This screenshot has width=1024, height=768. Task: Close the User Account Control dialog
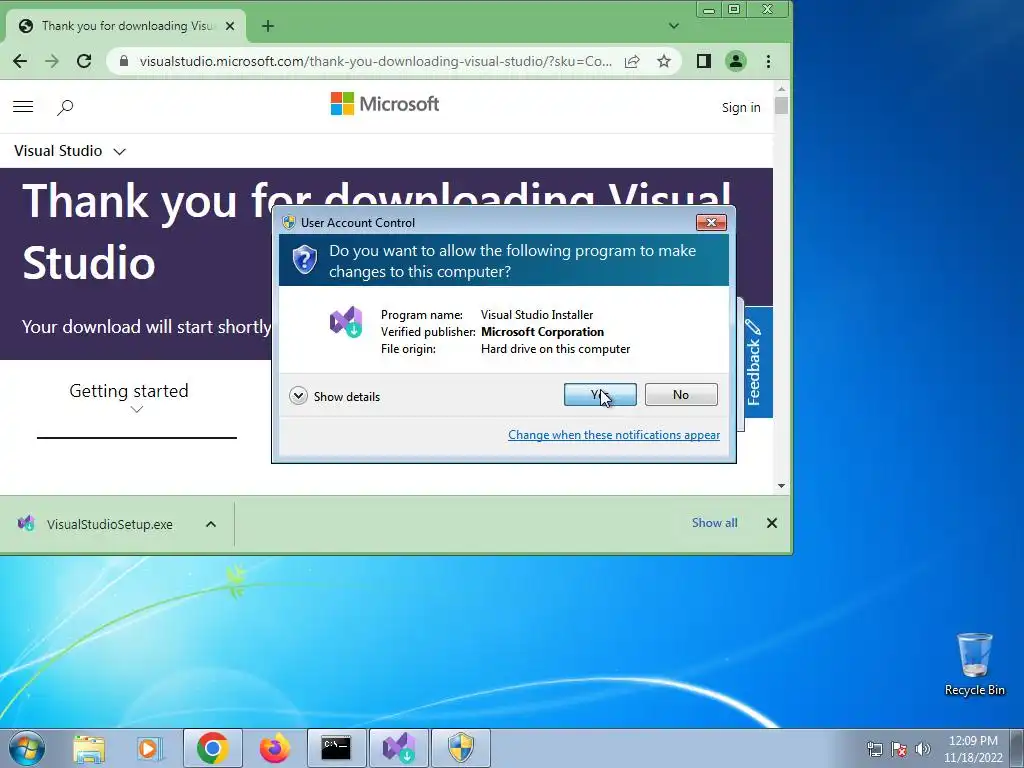click(x=711, y=223)
